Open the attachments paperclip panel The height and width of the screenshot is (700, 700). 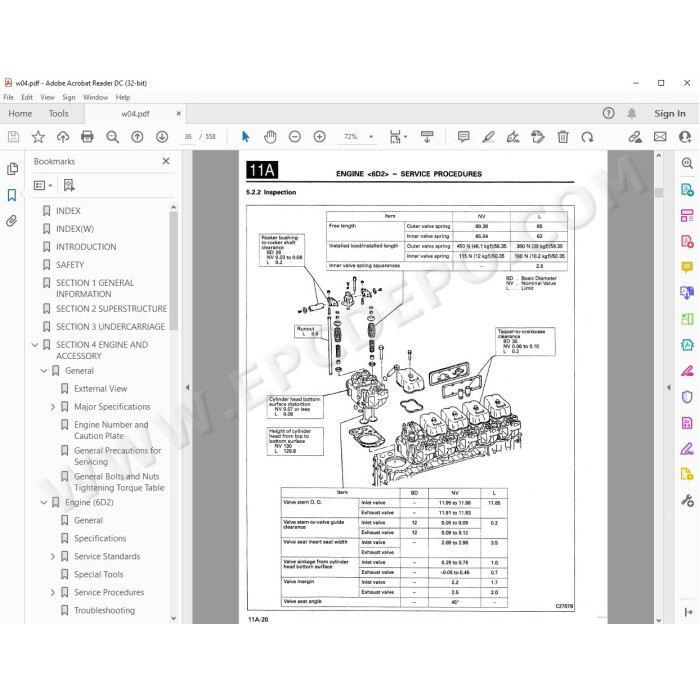(x=12, y=221)
